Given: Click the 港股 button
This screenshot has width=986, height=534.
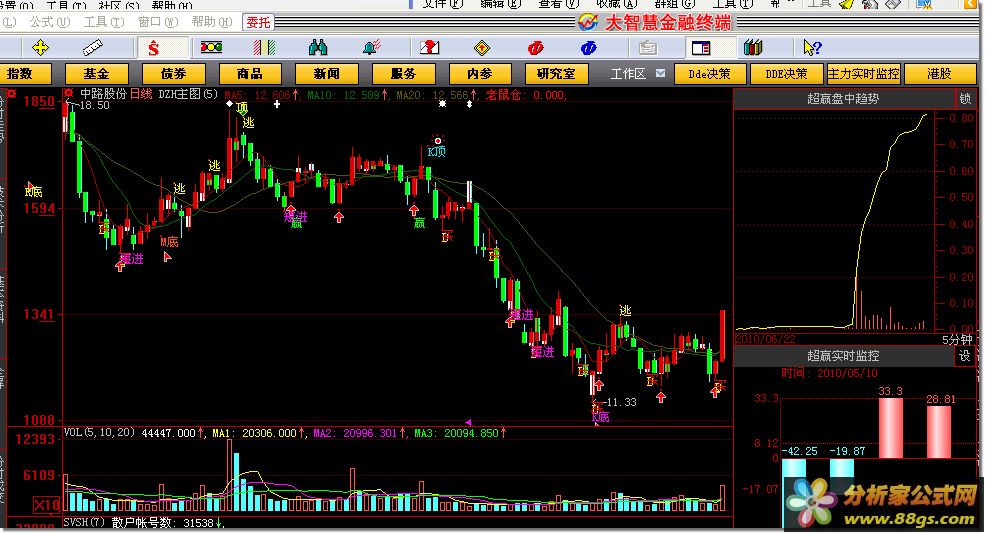Looking at the screenshot, I should 939,74.
